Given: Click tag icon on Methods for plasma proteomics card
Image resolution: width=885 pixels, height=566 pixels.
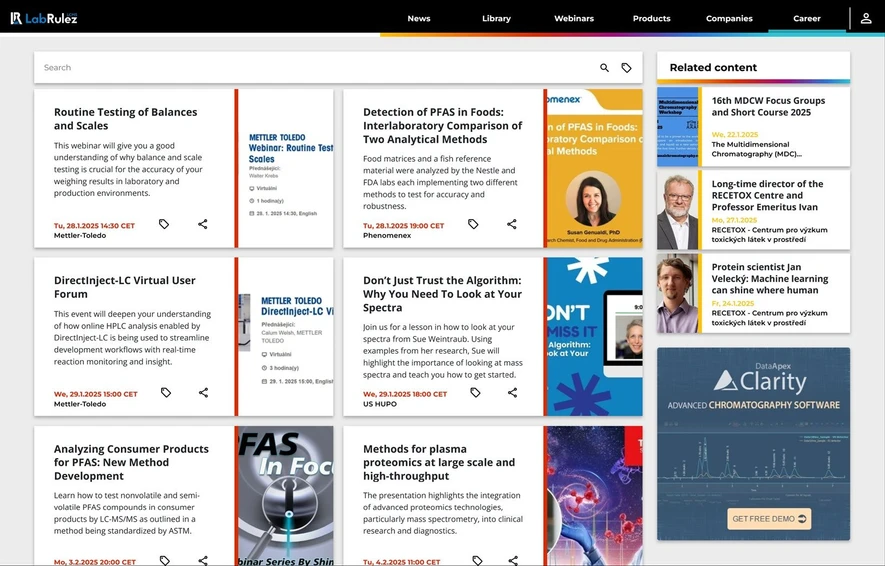Looking at the screenshot, I should tap(477, 560).
